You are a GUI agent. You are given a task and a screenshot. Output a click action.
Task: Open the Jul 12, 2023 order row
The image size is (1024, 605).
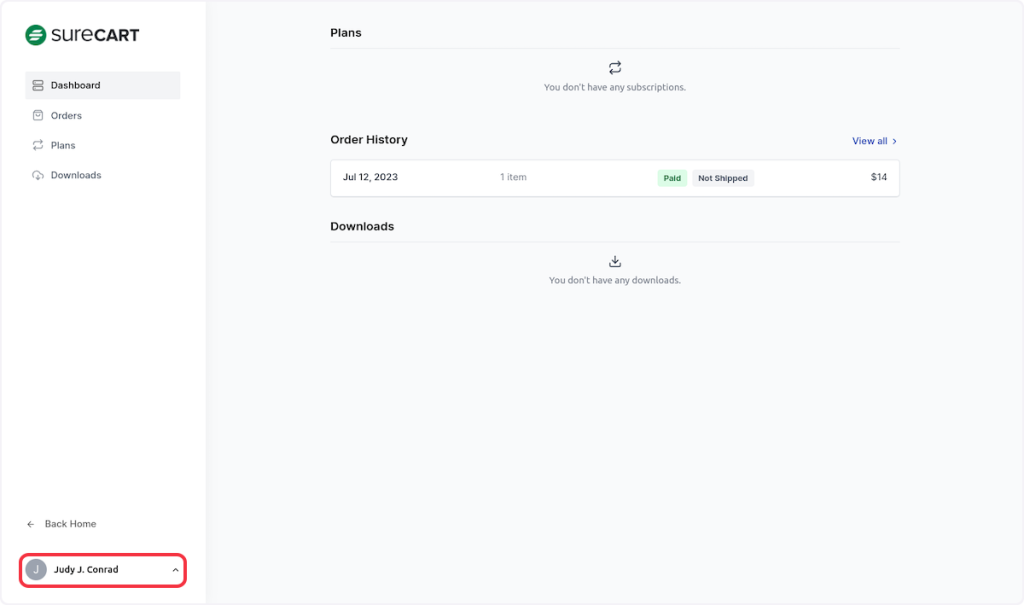point(500,178)
